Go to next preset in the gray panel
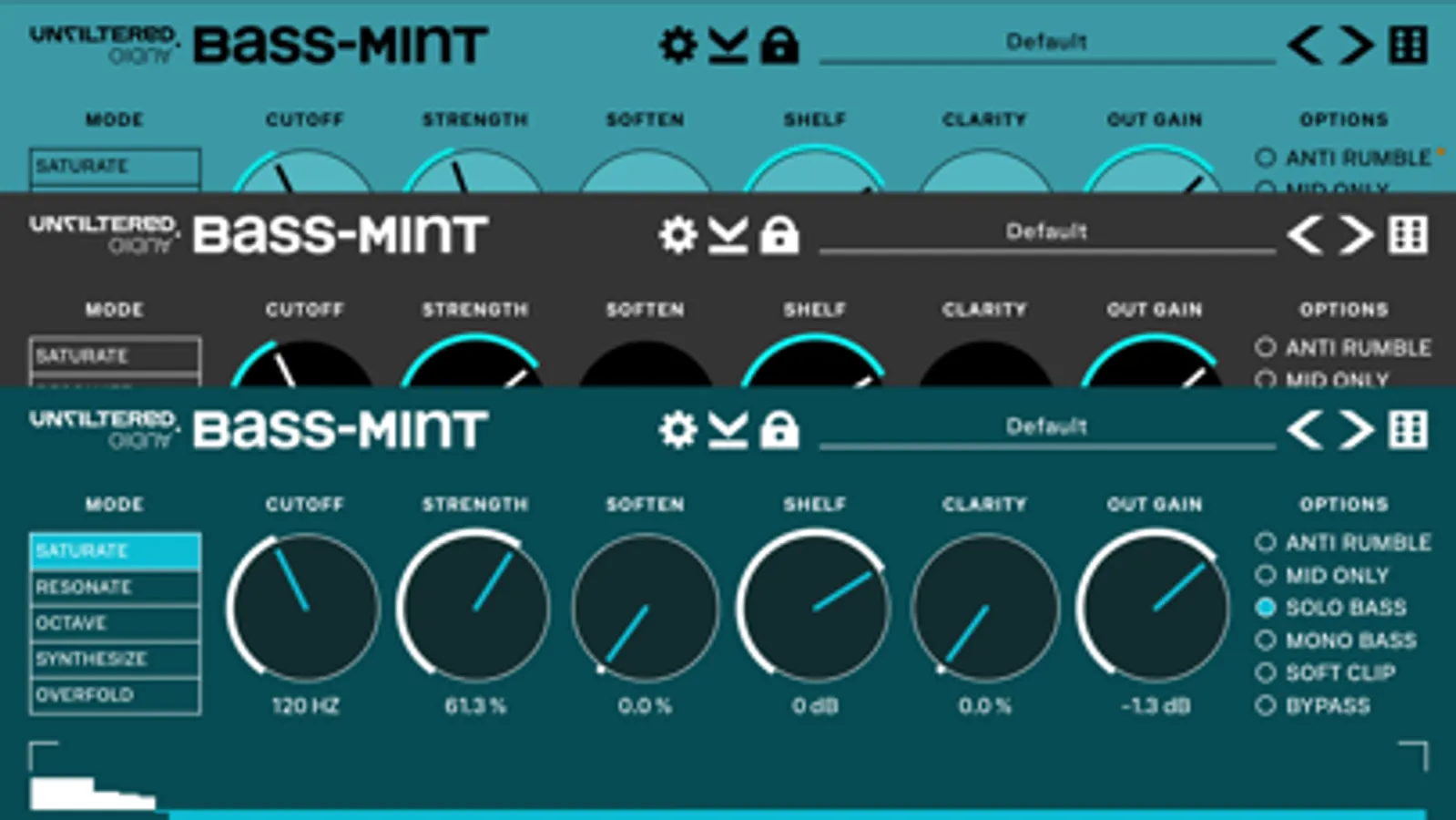The image size is (1456, 820). coord(1356,234)
